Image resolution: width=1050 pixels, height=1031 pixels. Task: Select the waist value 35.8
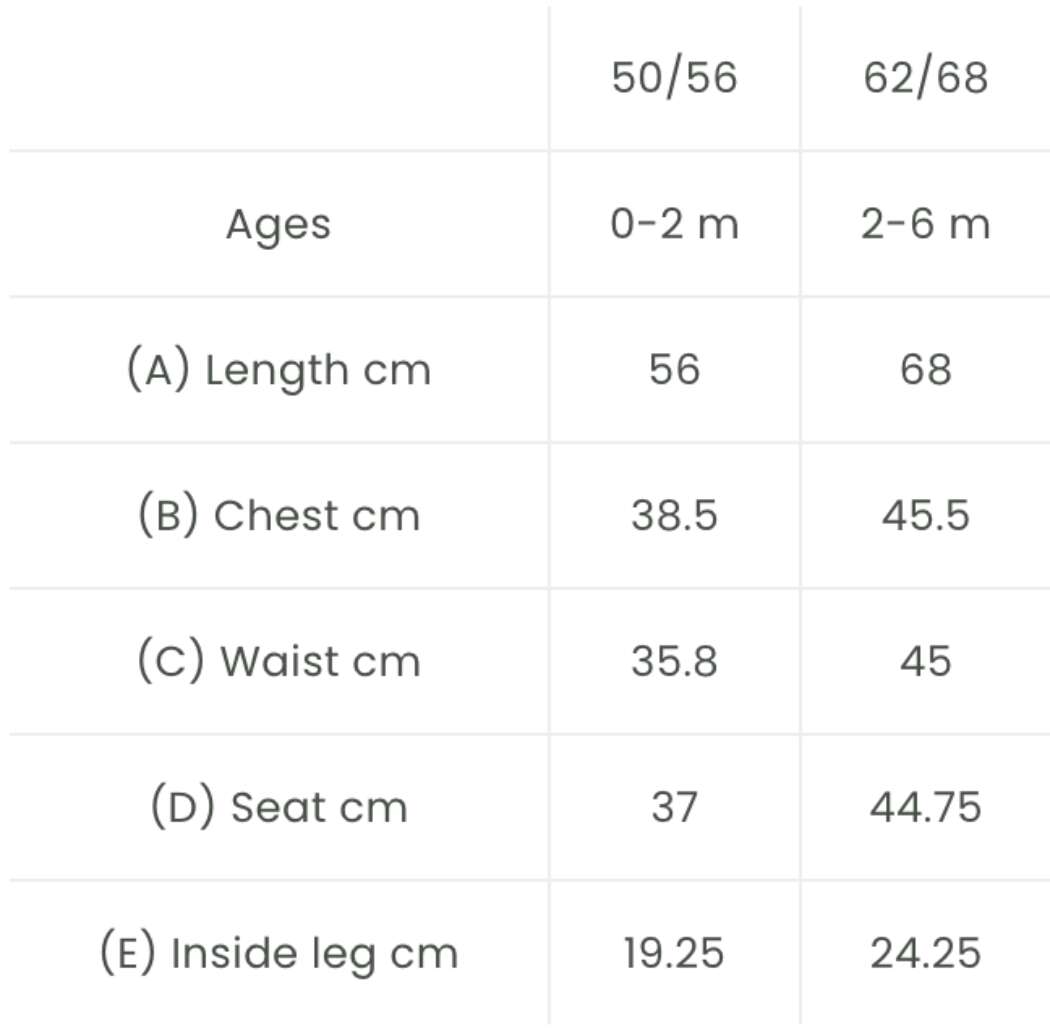pyautogui.click(x=674, y=661)
